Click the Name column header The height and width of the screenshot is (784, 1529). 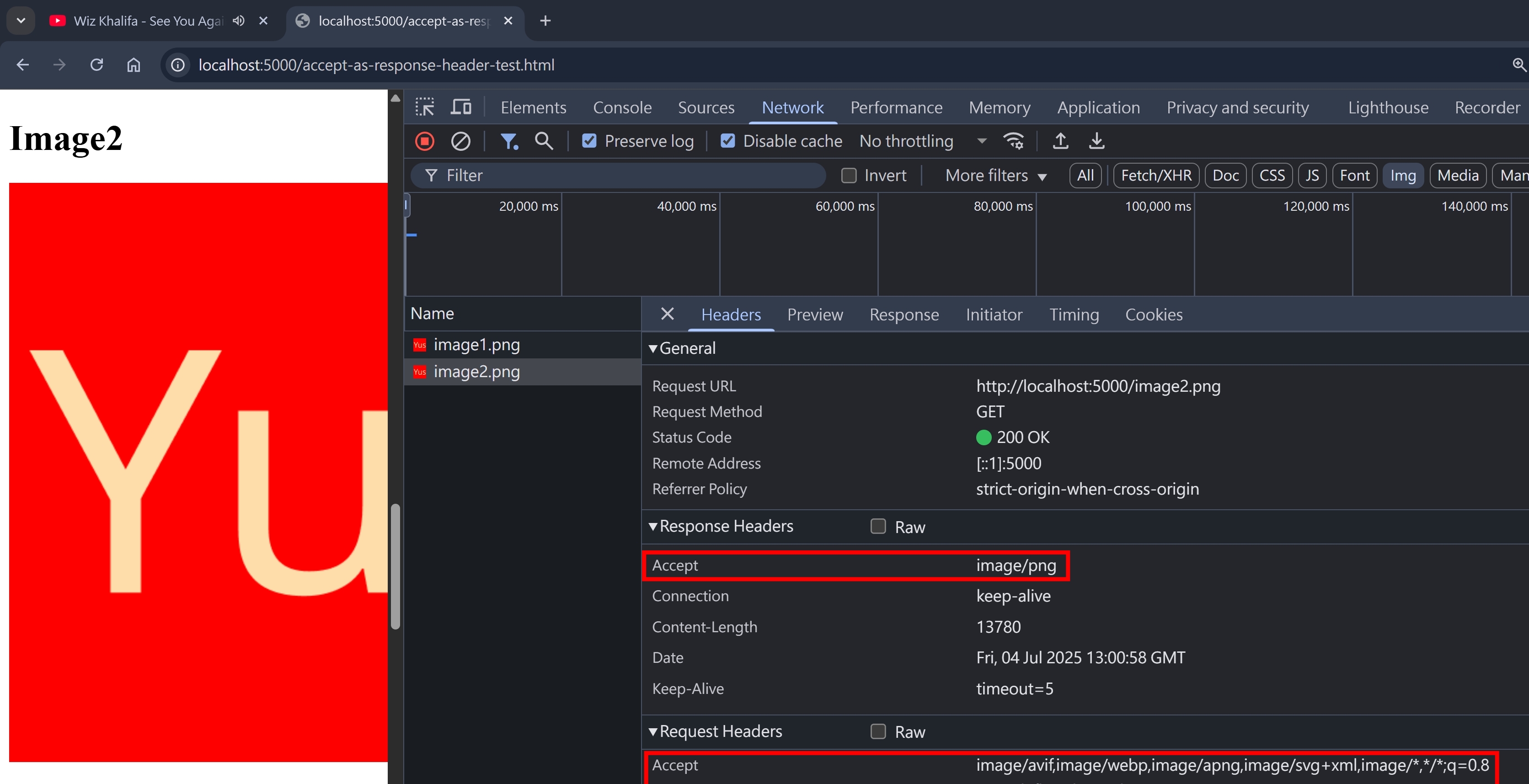coord(522,313)
